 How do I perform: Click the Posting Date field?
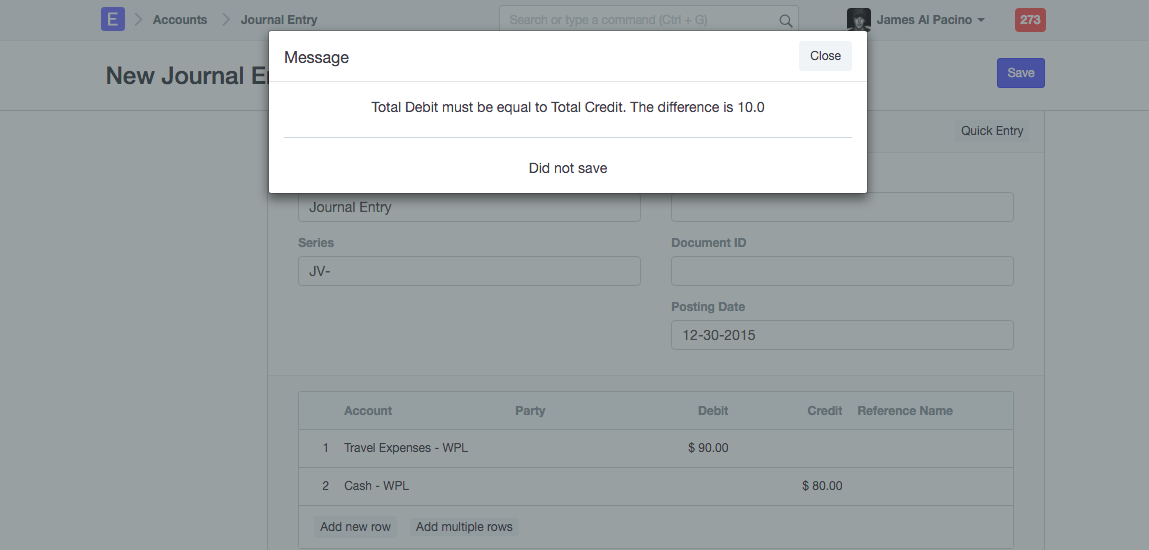842,335
